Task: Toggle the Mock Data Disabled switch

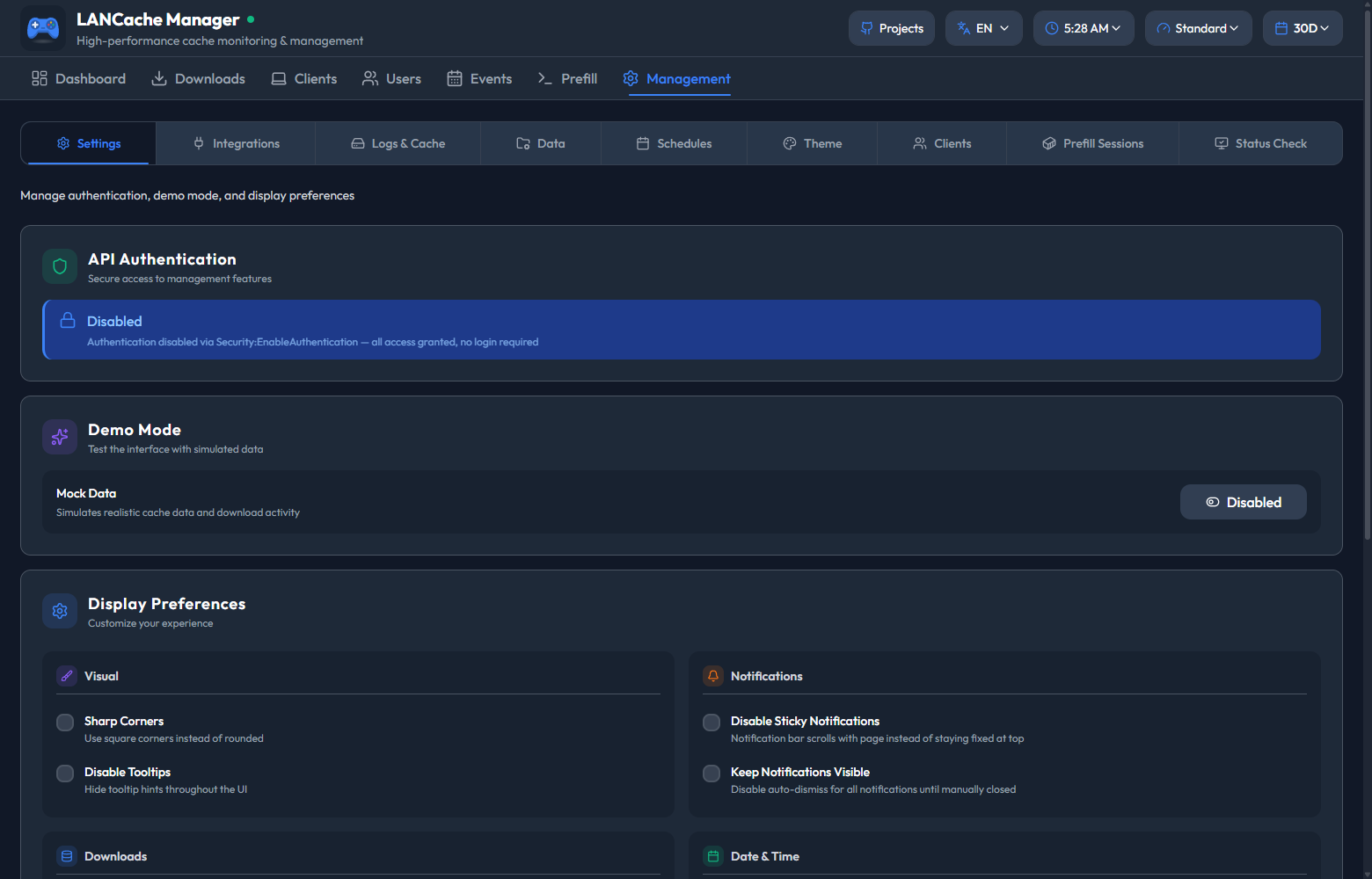Action: (1243, 502)
